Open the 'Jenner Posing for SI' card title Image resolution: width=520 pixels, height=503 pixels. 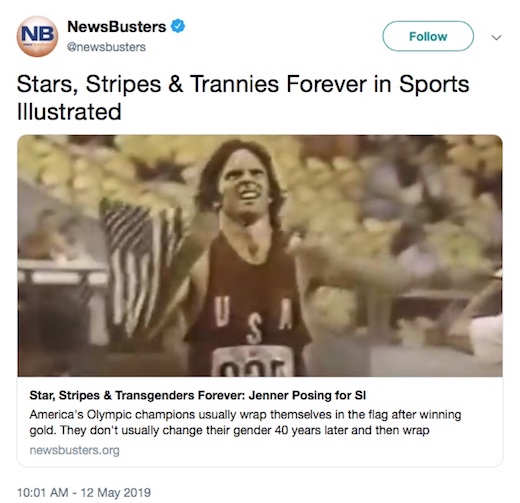198,395
